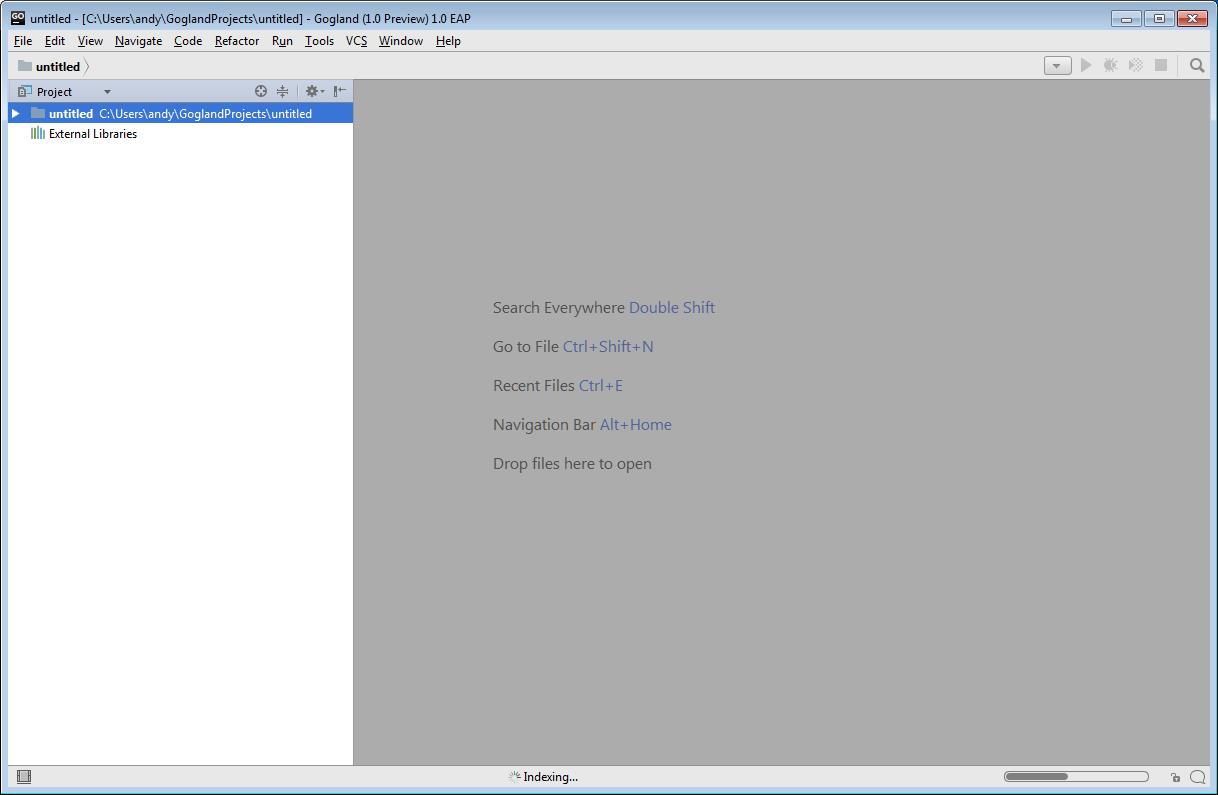The height and width of the screenshot is (795, 1218).
Task: Toggle tool window buttons in status bar
Action: (x=24, y=777)
